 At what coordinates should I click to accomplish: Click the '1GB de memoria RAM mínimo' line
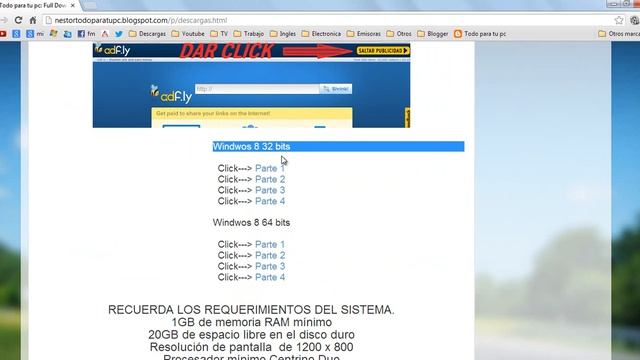click(251, 322)
